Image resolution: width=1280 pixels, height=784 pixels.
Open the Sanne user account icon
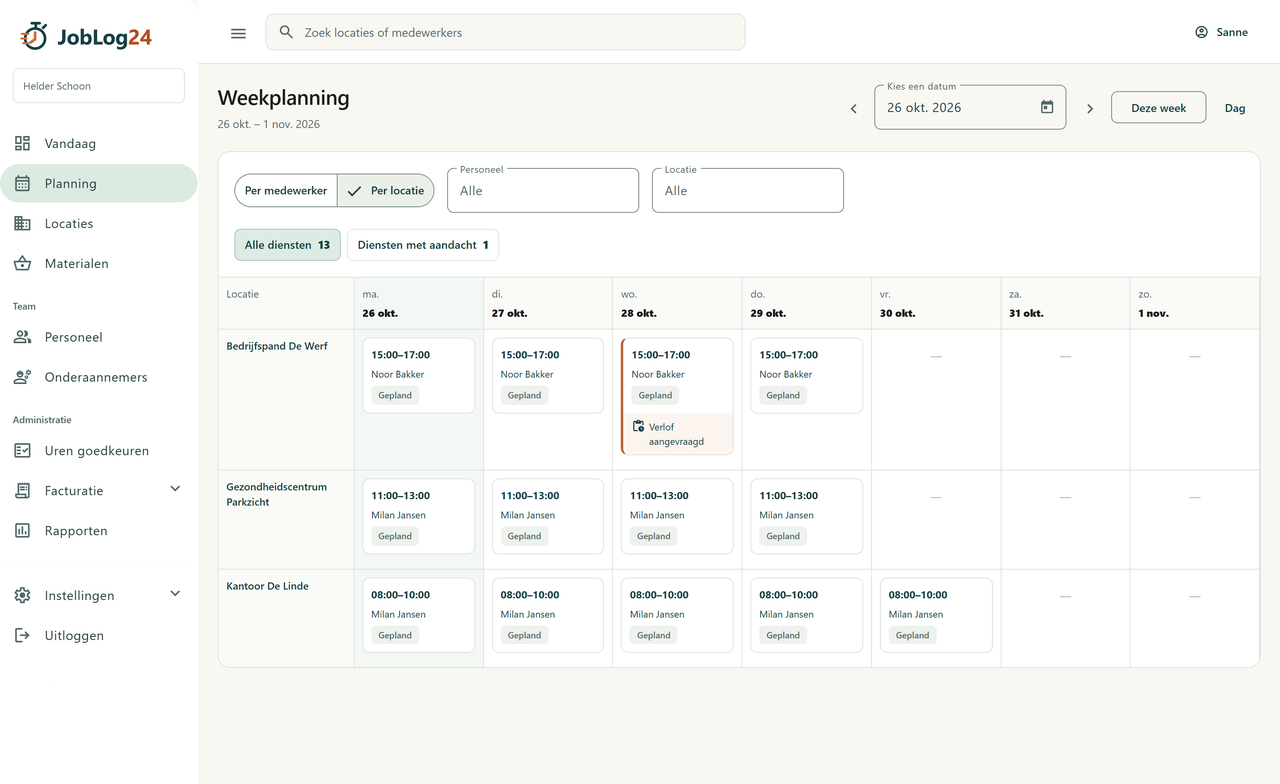pos(1201,32)
